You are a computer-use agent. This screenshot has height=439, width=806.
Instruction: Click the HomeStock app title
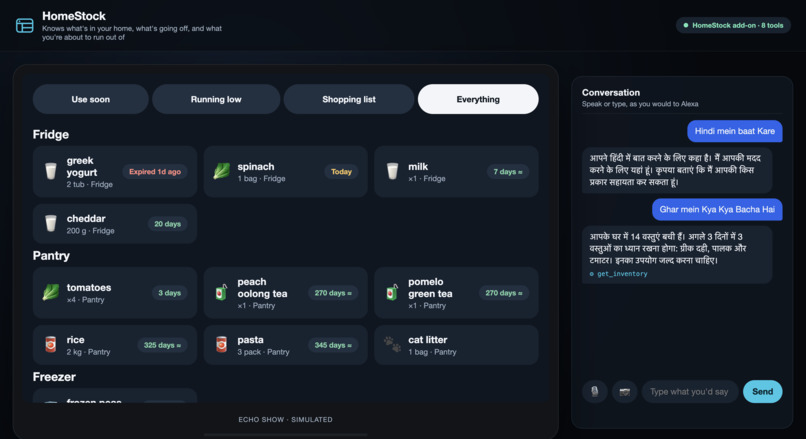coord(74,16)
